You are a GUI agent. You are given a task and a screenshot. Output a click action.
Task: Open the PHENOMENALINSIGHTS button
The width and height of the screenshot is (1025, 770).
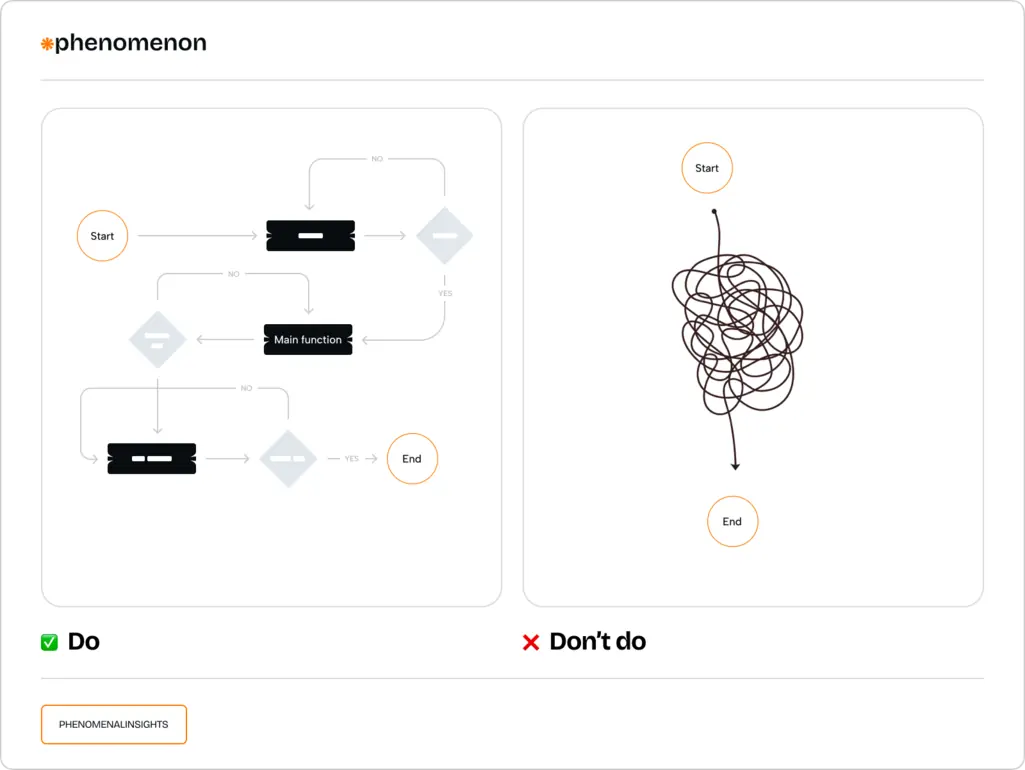114,724
